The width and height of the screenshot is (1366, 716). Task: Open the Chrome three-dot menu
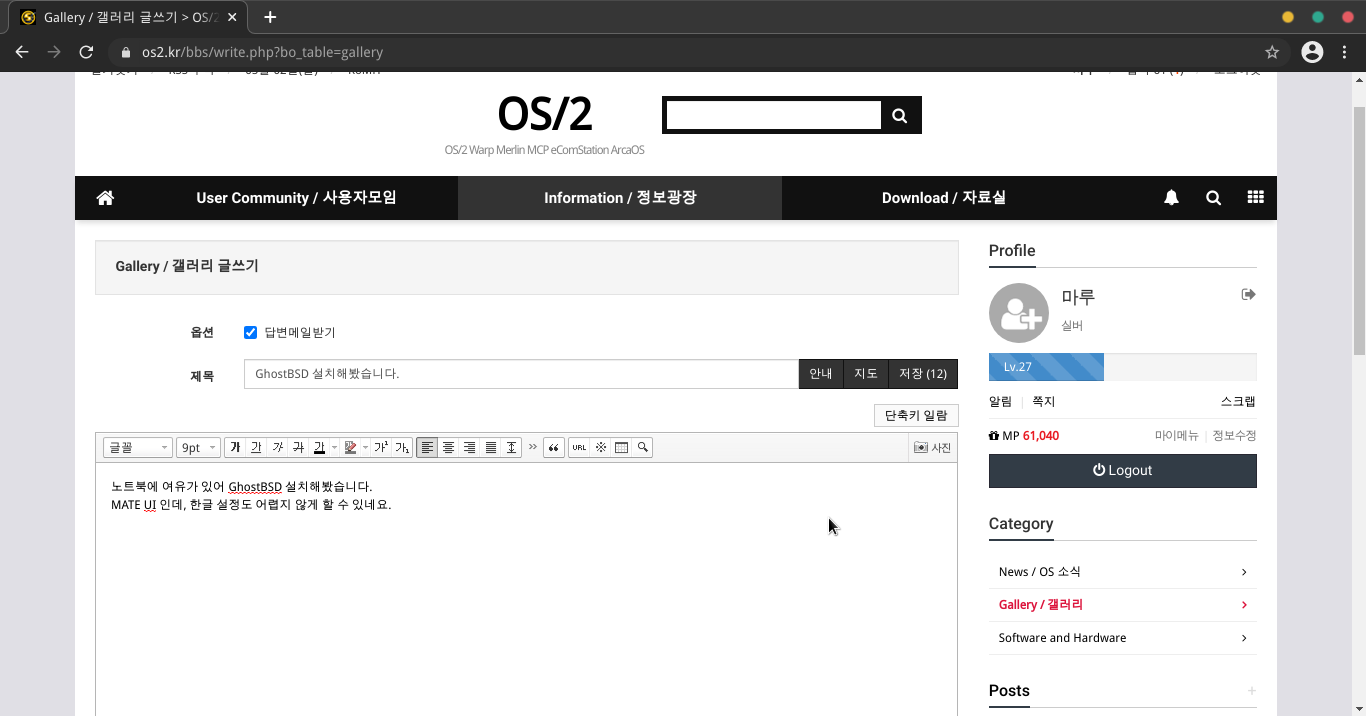pos(1344,52)
